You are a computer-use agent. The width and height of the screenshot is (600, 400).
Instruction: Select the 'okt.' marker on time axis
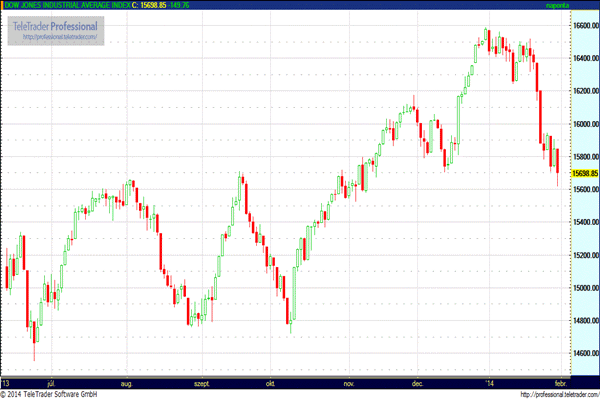tap(270, 384)
